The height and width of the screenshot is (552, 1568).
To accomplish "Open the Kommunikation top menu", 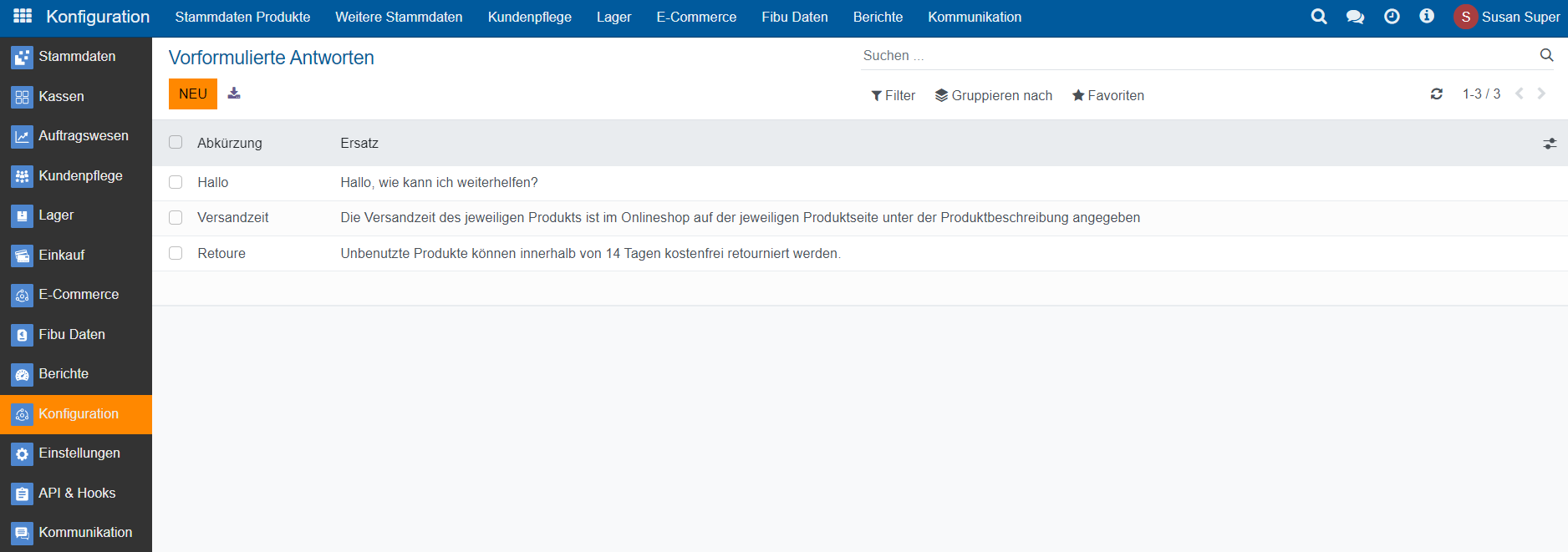I will click(x=974, y=17).
